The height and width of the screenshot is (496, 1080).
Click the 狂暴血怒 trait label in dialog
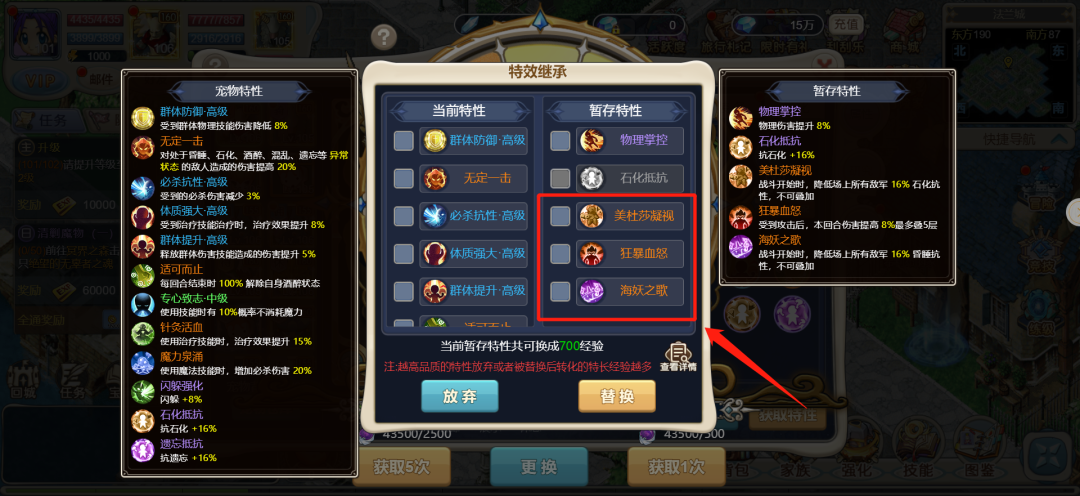pyautogui.click(x=643, y=254)
